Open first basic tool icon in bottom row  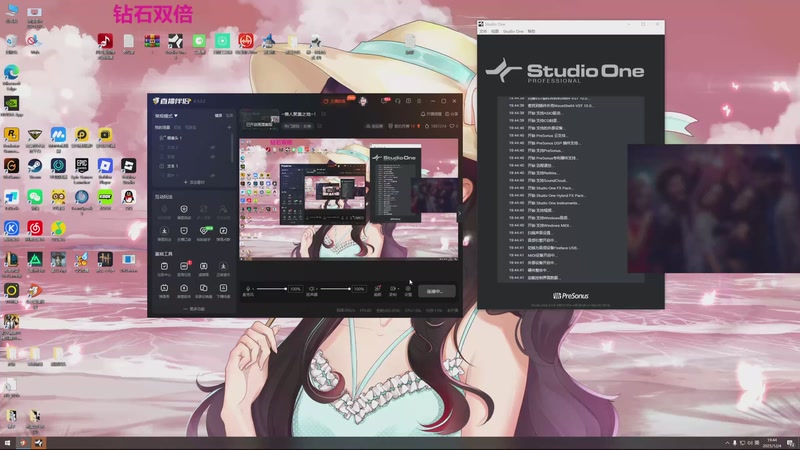164,290
